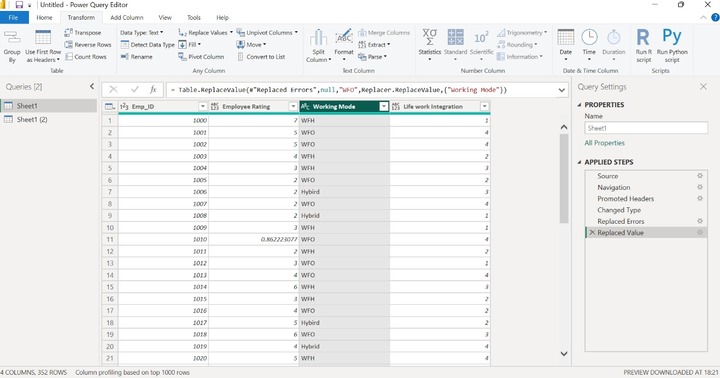720x378 pixels.
Task: Close the Query Settings pane
Action: (x=703, y=86)
